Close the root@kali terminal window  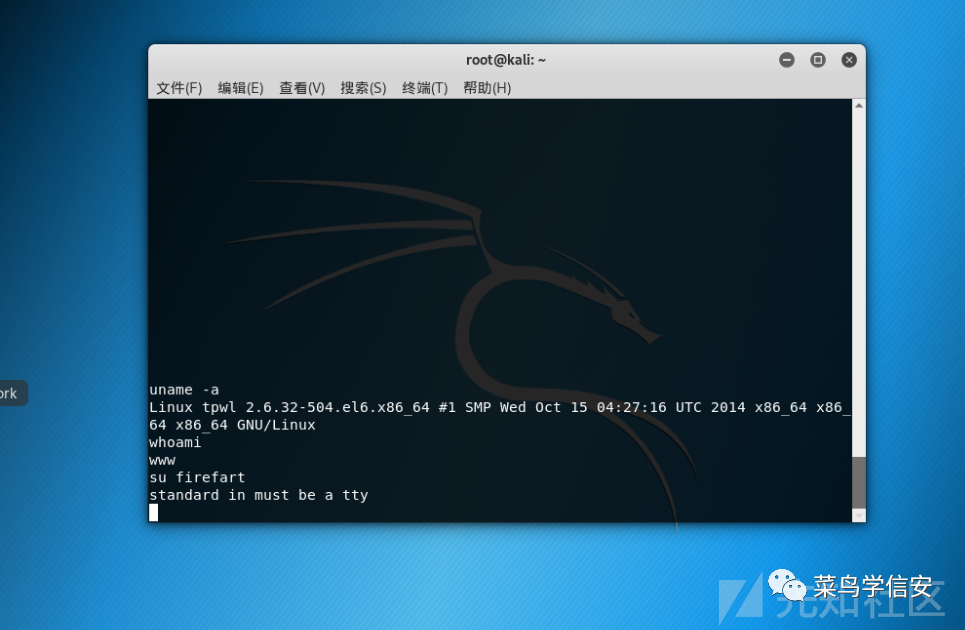(849, 60)
